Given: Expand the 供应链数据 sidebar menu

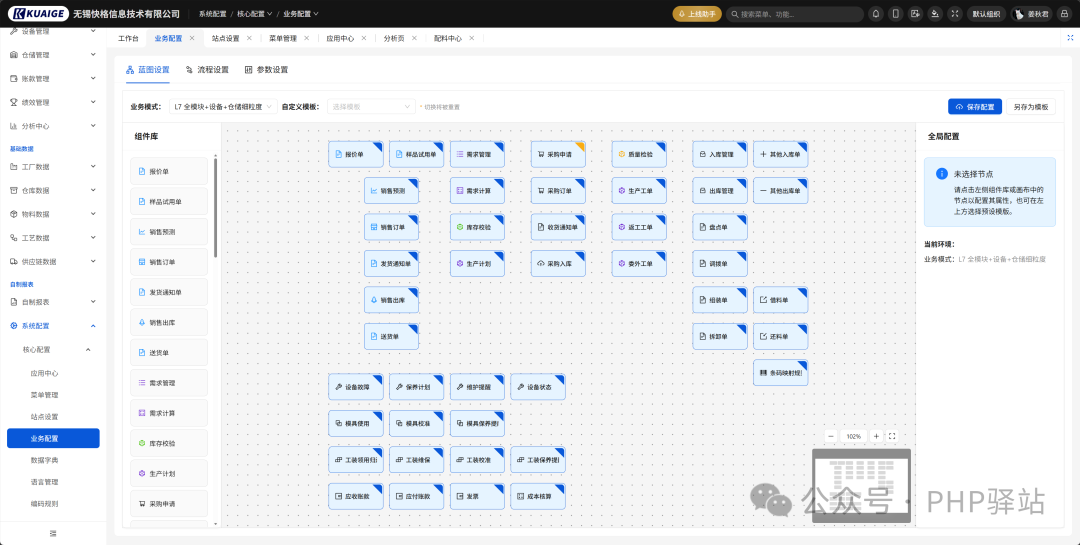Looking at the screenshot, I should 53,262.
